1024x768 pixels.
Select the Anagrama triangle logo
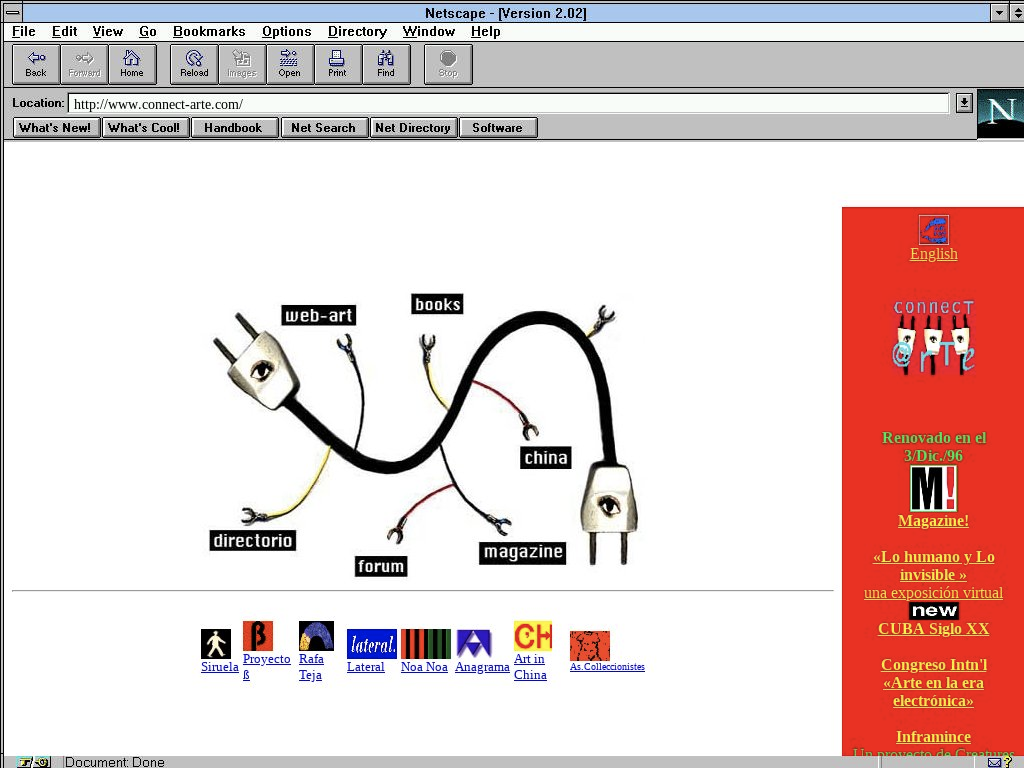(474, 643)
